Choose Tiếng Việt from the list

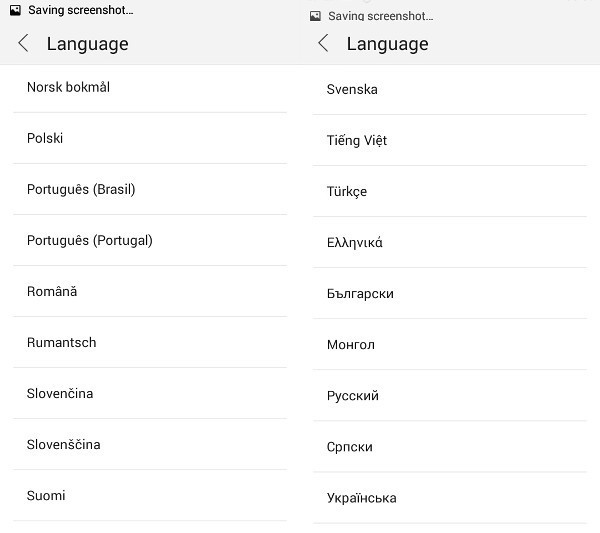click(x=357, y=140)
